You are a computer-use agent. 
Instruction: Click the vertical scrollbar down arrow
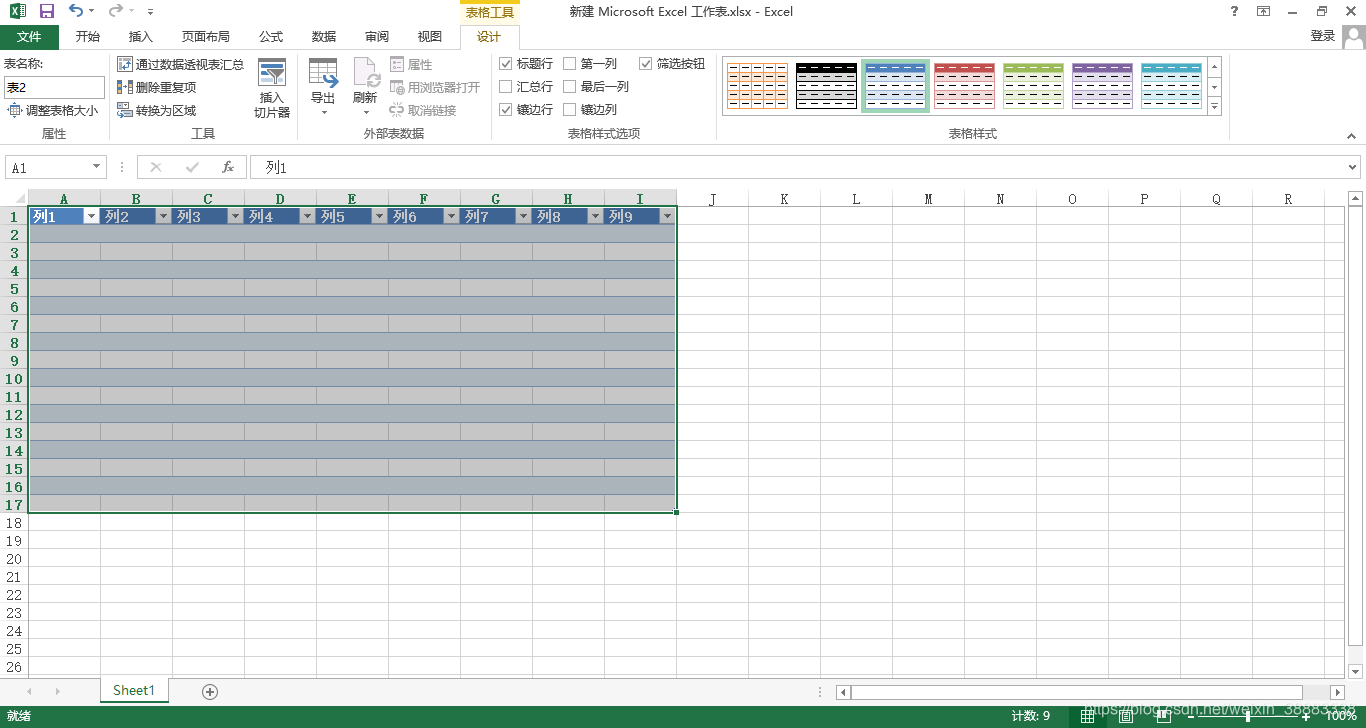click(1355, 671)
